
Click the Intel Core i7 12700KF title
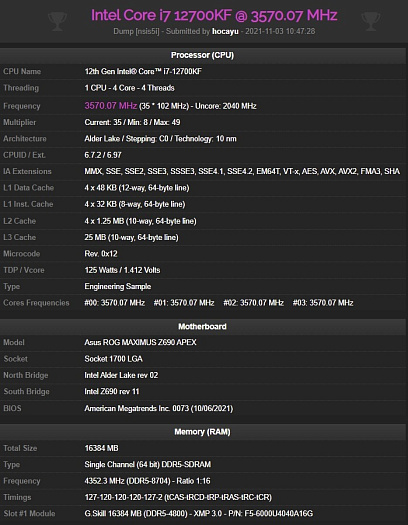pos(214,15)
